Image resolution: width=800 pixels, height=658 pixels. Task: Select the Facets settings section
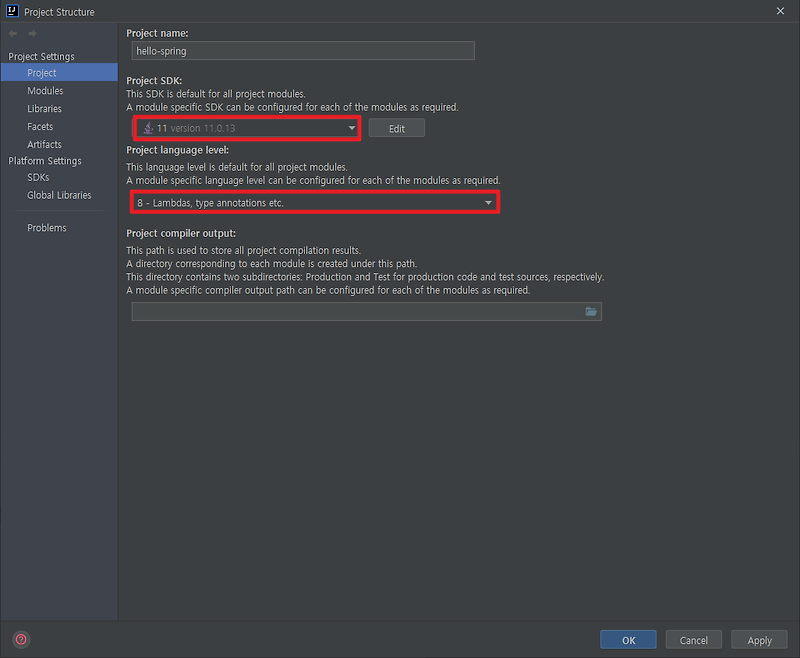[x=40, y=126]
